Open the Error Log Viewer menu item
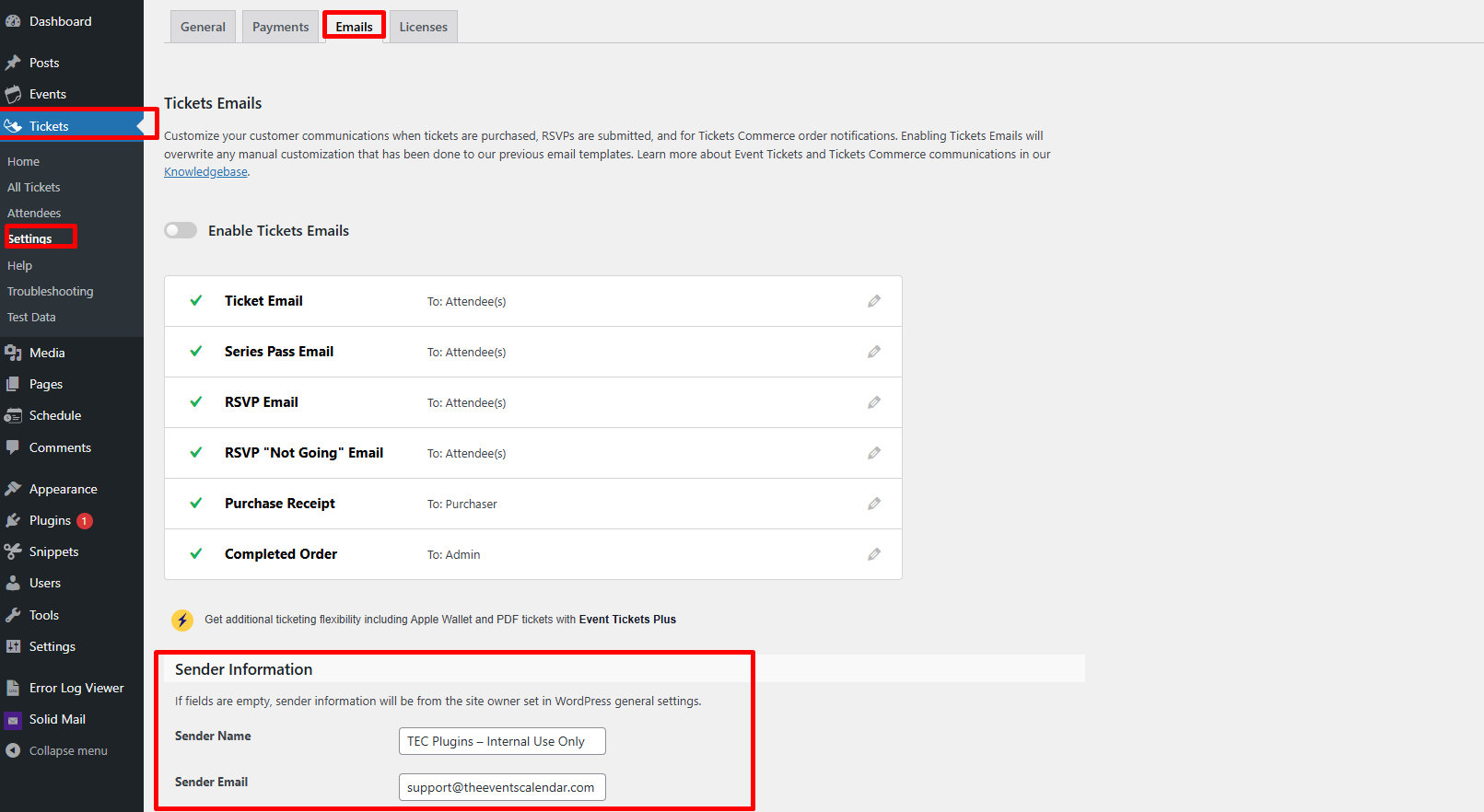The image size is (1484, 812). click(x=76, y=689)
